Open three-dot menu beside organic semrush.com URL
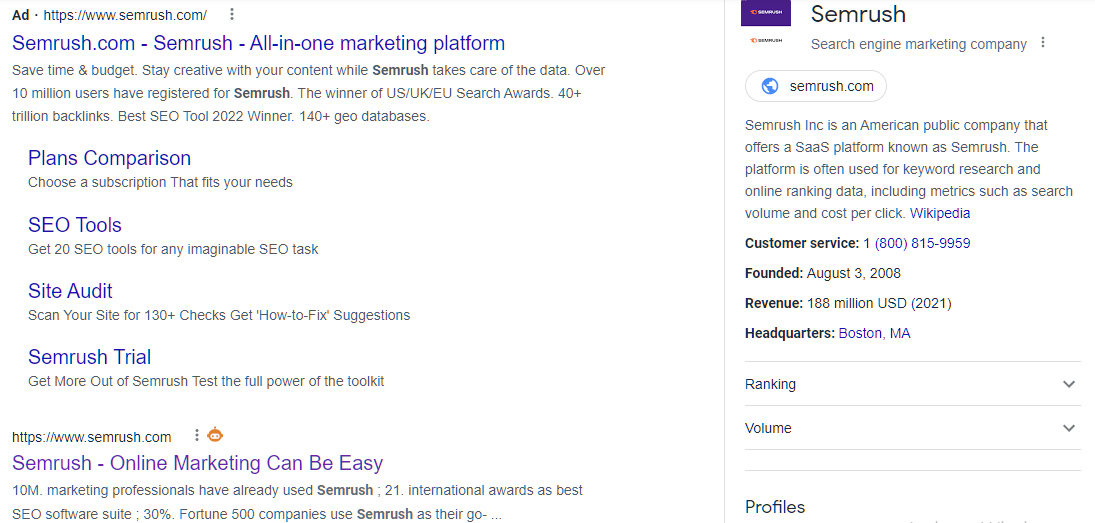This screenshot has width=1095, height=523. coord(197,436)
